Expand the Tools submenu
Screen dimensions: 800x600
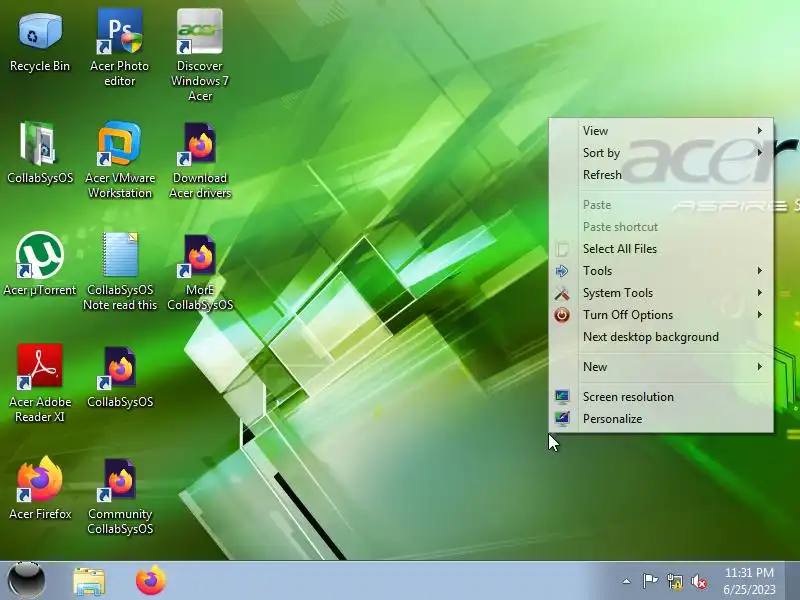coord(661,270)
